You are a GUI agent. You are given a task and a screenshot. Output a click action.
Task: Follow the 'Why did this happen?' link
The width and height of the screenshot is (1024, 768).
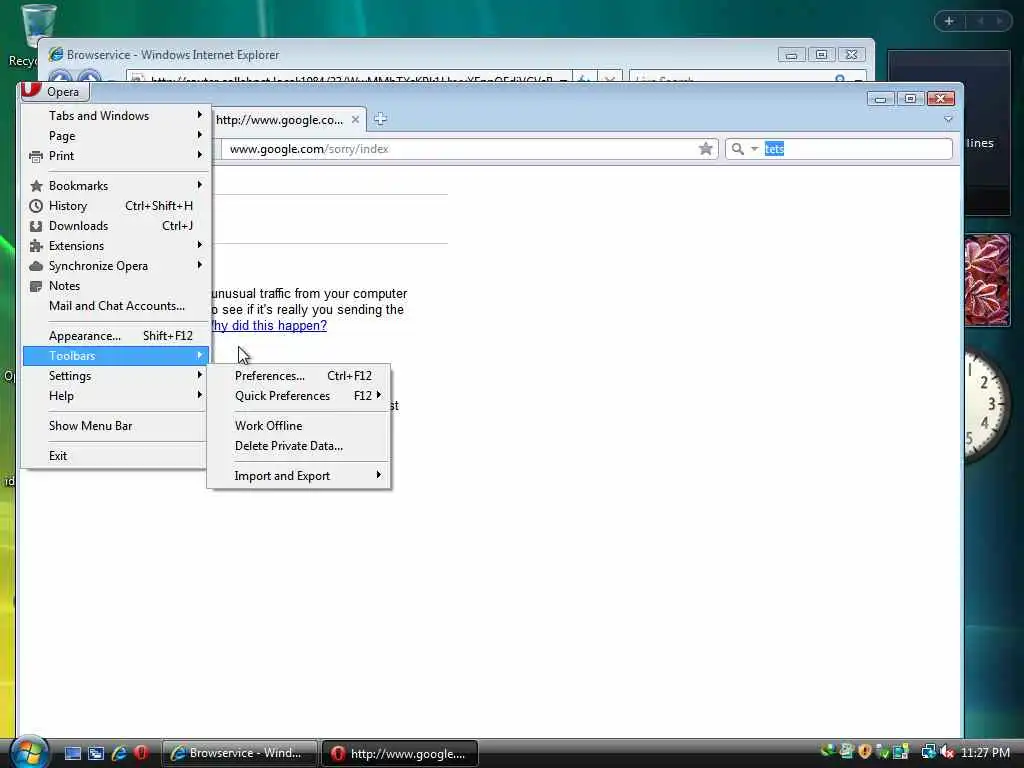pyautogui.click(x=269, y=325)
